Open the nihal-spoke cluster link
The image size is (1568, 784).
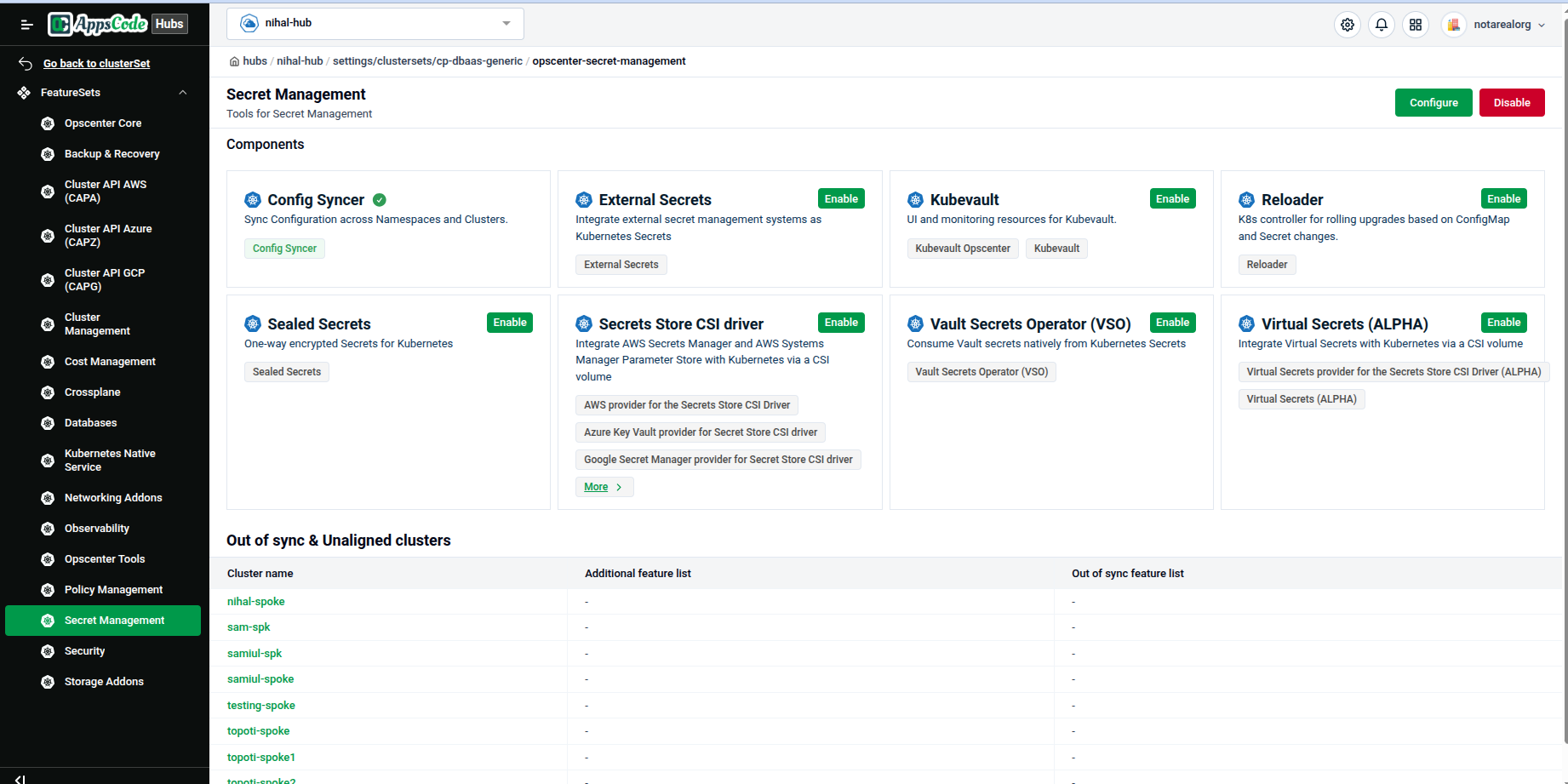point(256,602)
